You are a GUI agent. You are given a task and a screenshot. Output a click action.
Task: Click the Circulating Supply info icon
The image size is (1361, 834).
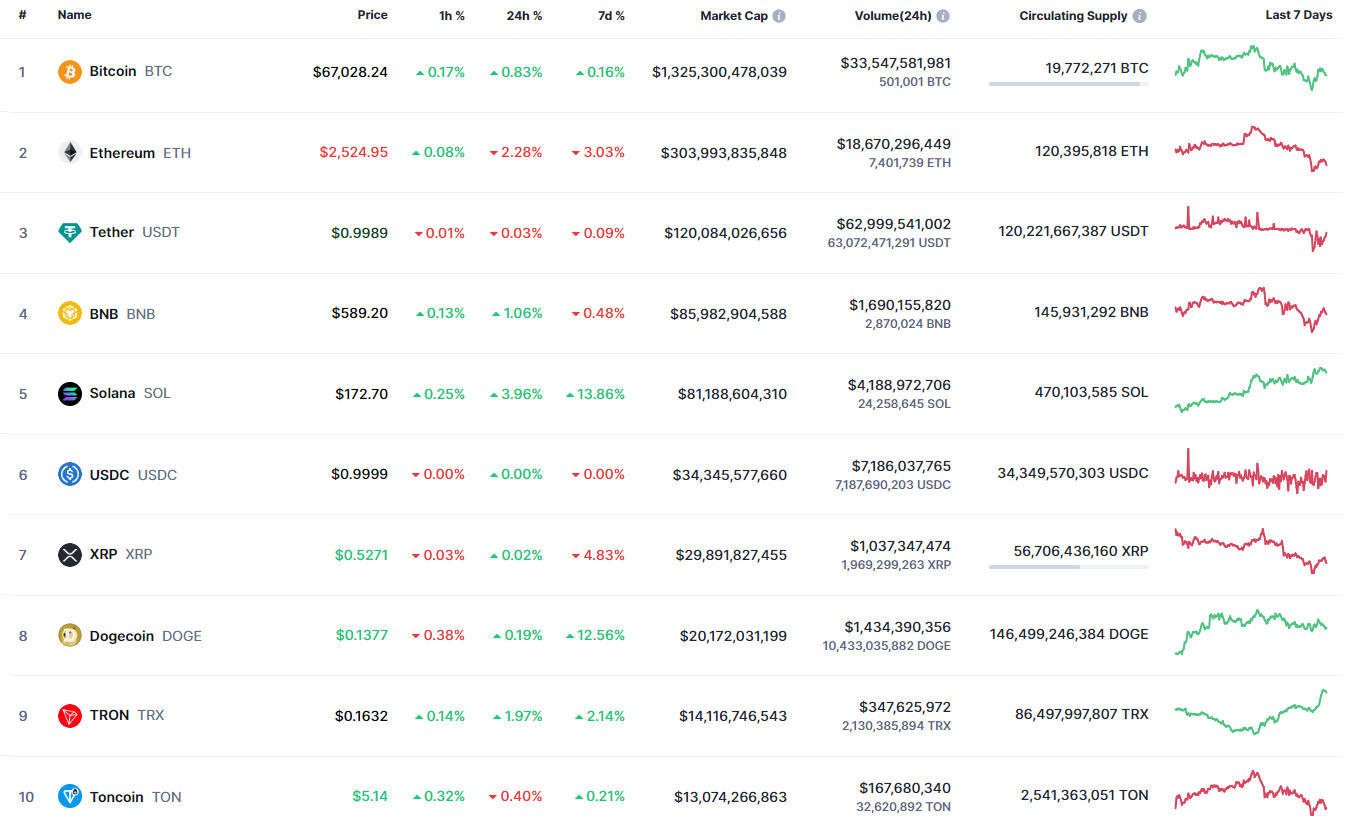(x=1140, y=16)
